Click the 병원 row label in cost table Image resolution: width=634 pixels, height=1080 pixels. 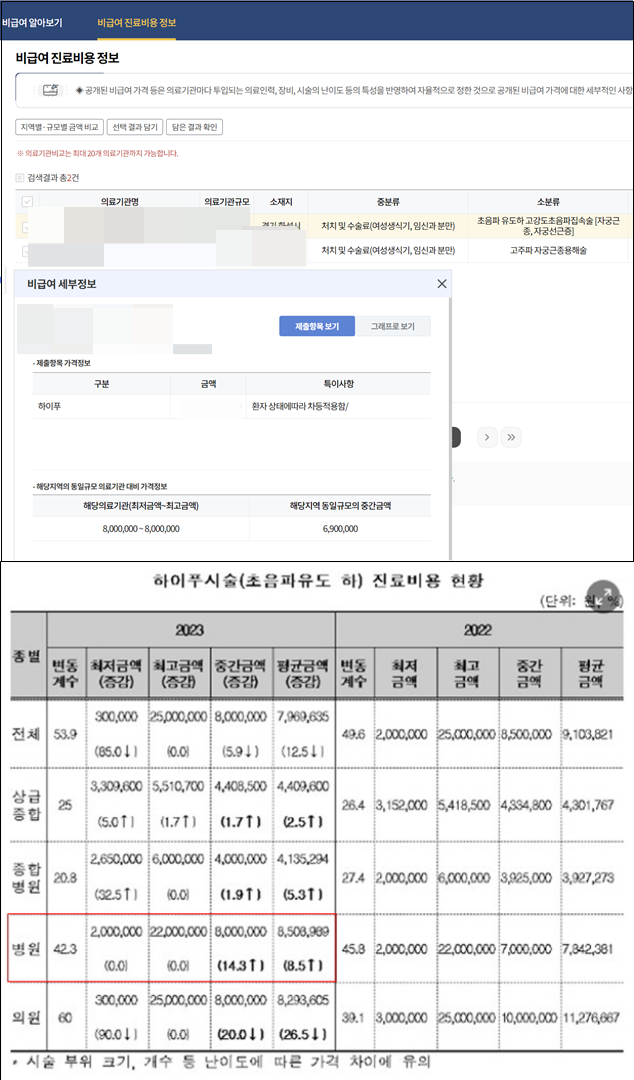click(x=26, y=949)
